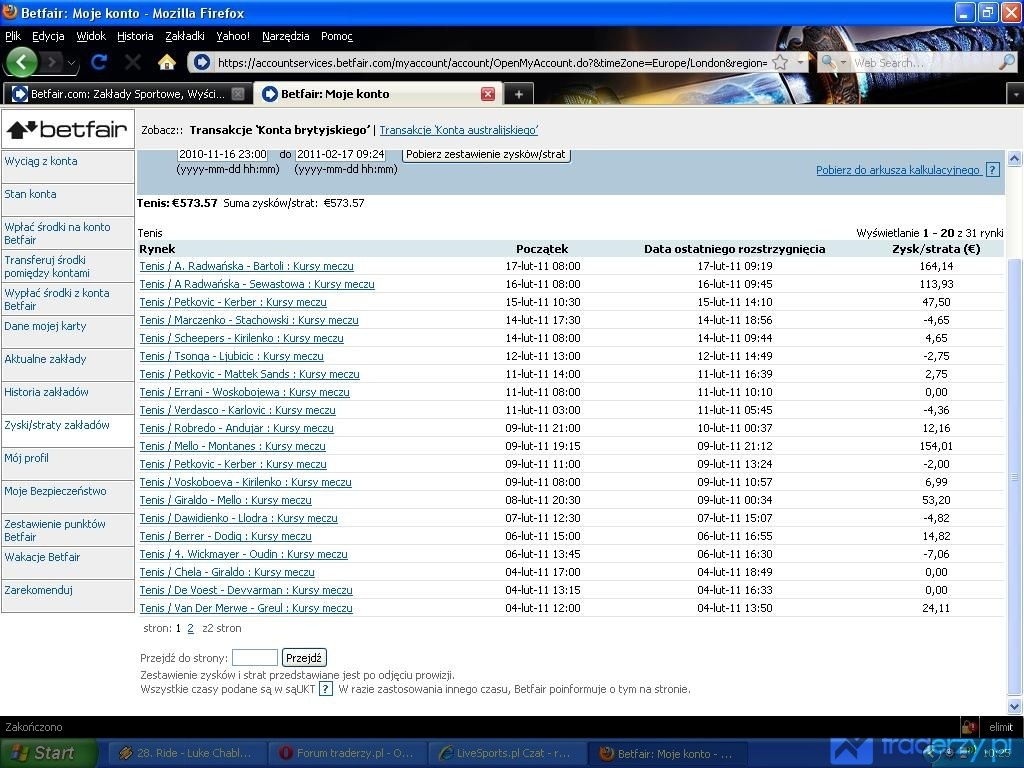Open 'Zestawienie punktów Betfair' in sidebar

tap(55, 530)
